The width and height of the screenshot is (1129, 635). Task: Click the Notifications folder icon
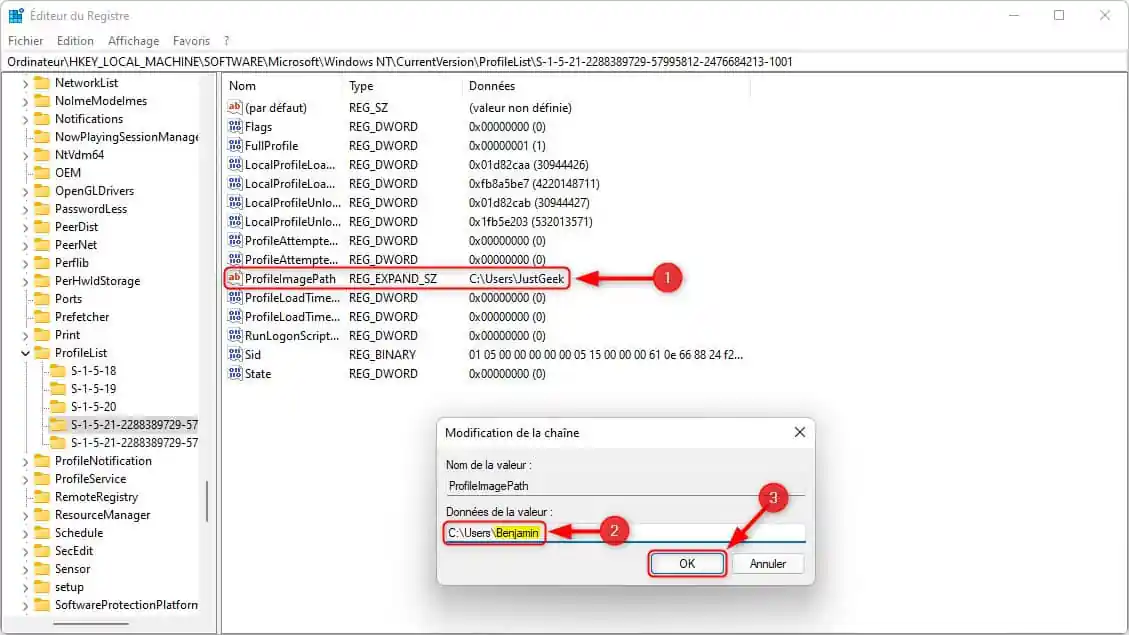coord(42,118)
